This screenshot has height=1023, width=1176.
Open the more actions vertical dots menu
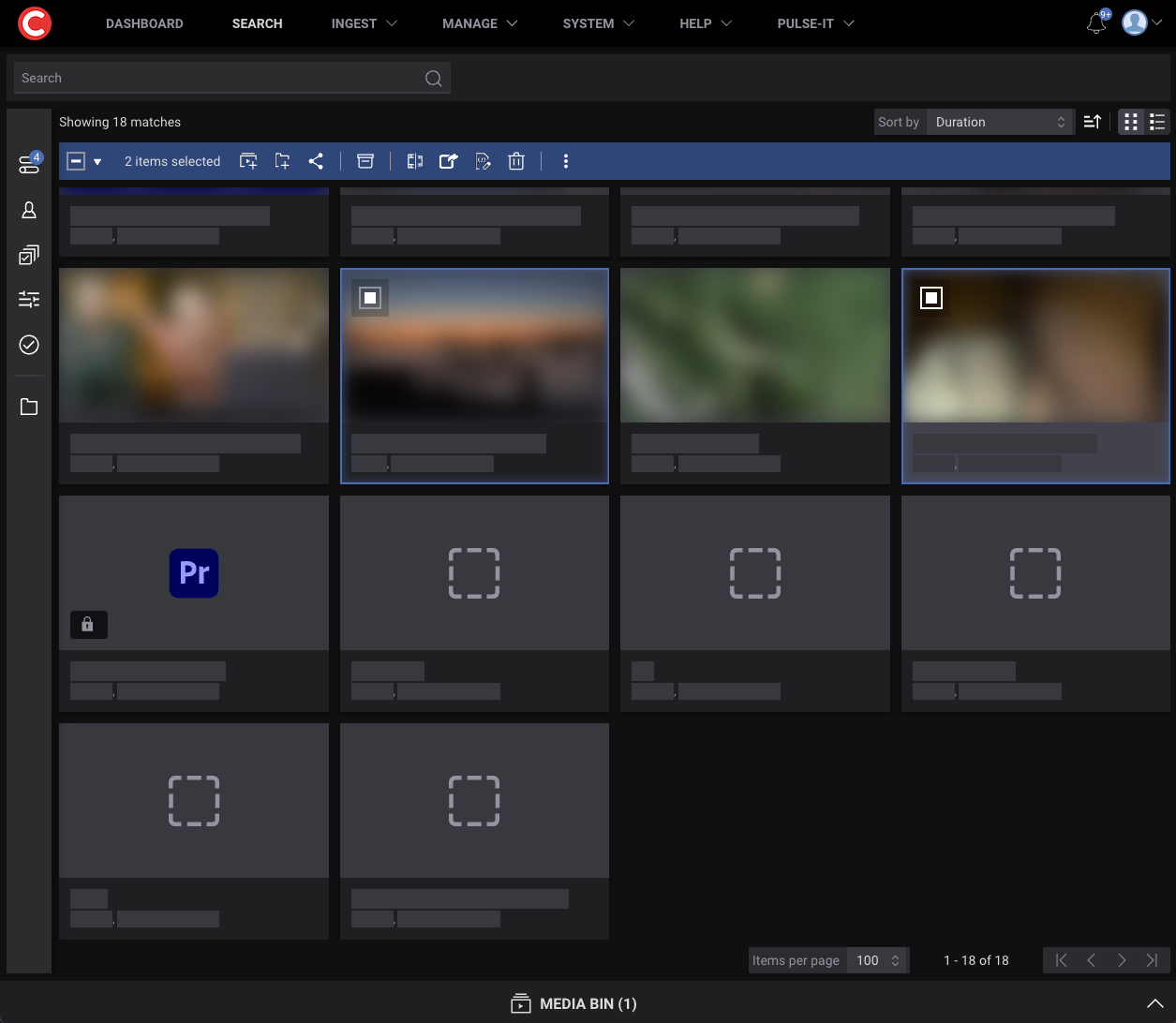click(565, 161)
